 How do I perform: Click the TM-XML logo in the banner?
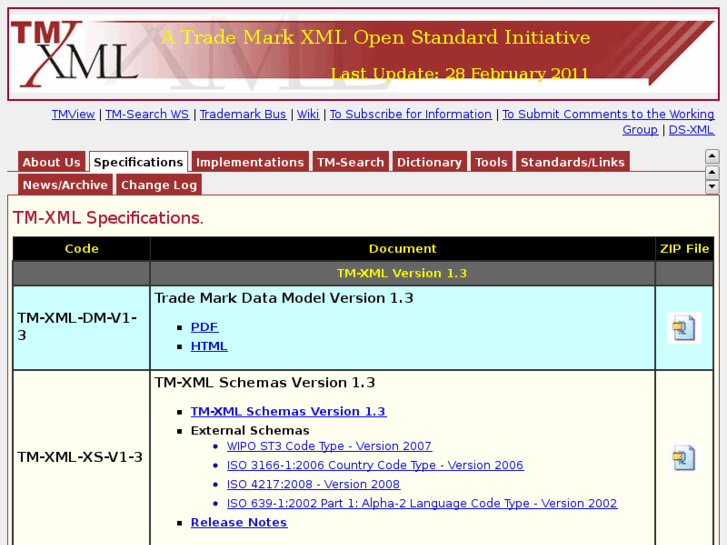pyautogui.click(x=74, y=54)
